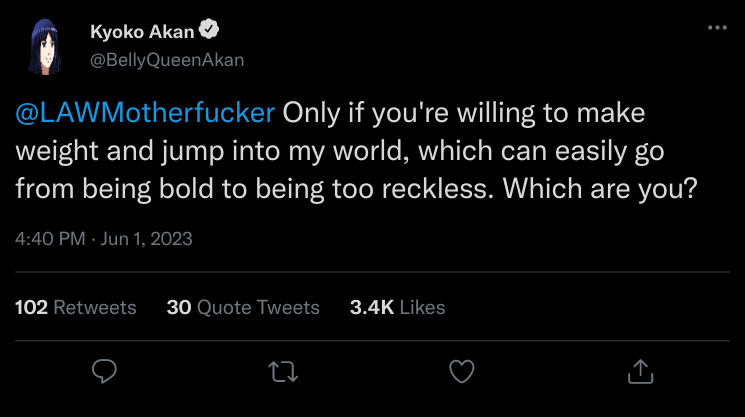Click the 4:40 PM timestamp
The image size is (745, 417).
tap(50, 239)
